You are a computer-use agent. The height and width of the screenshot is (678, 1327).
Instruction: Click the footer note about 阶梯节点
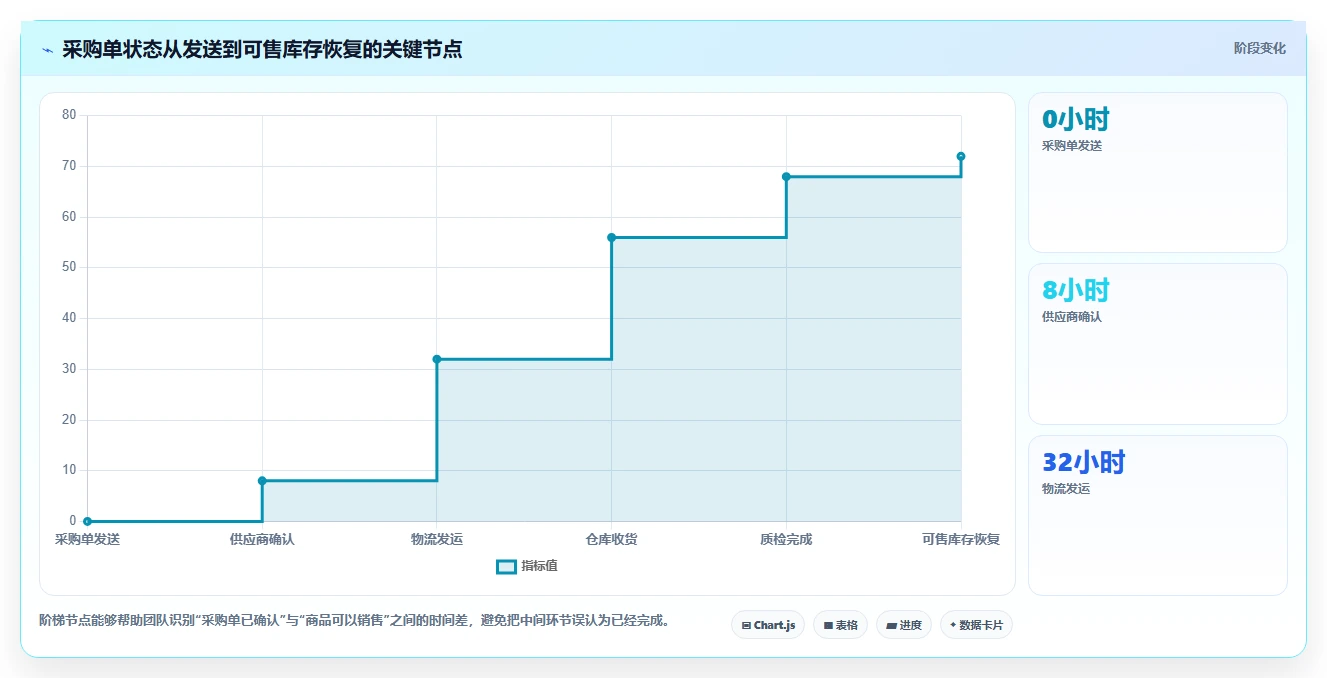(354, 621)
